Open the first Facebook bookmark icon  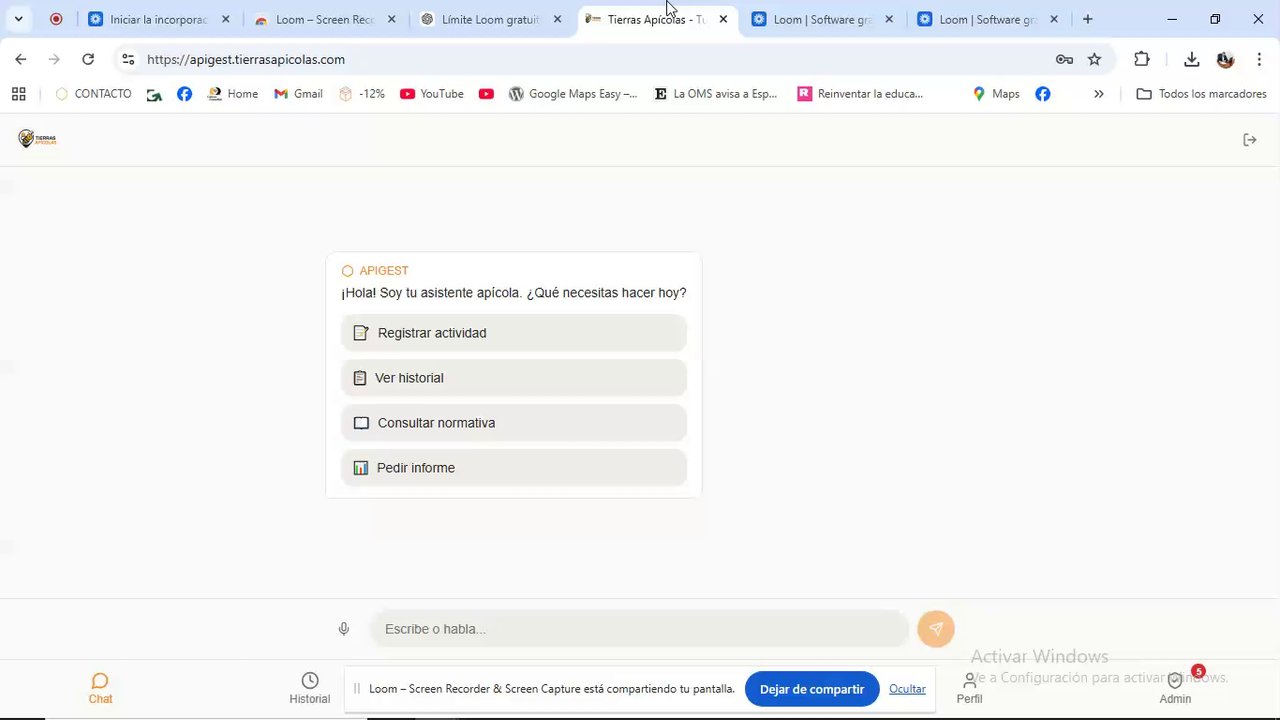pos(184,94)
